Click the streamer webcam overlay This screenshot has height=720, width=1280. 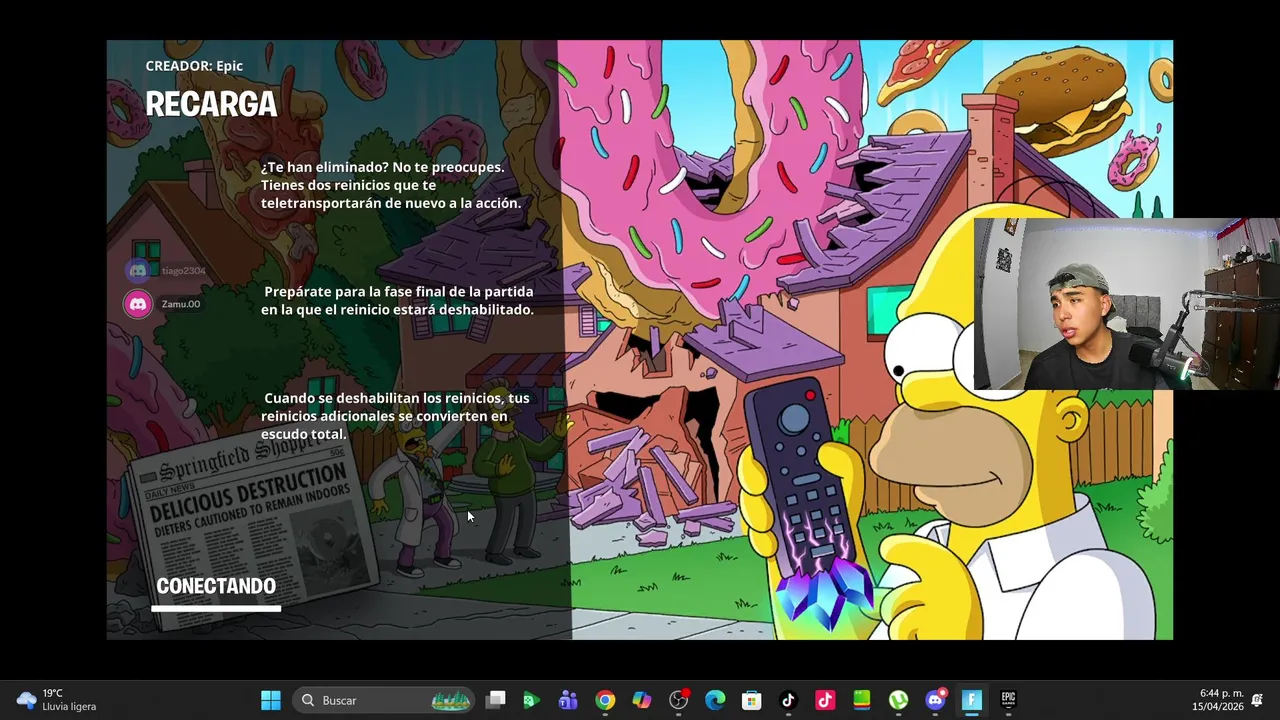[1126, 303]
